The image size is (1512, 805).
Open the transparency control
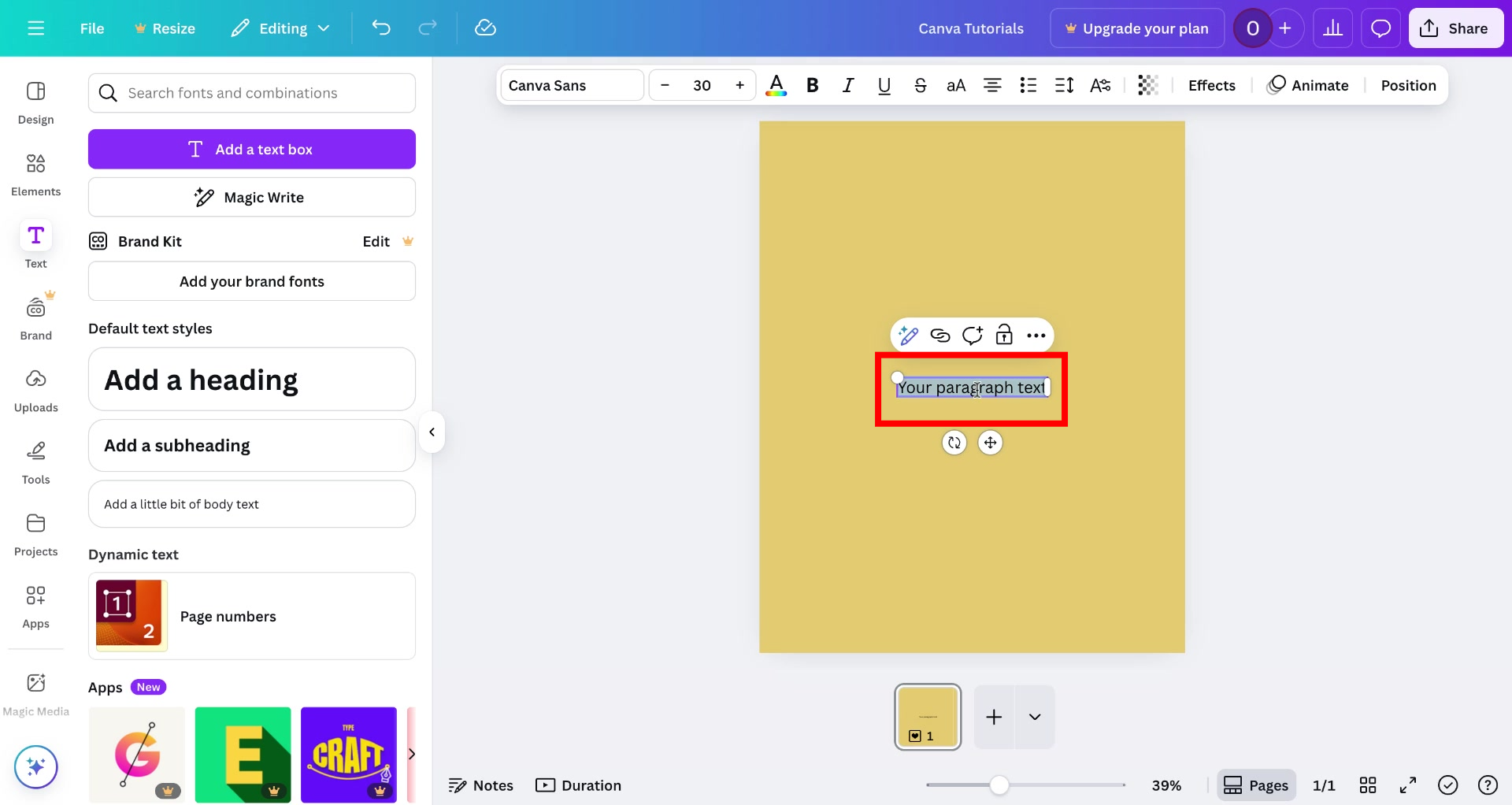pos(1147,85)
